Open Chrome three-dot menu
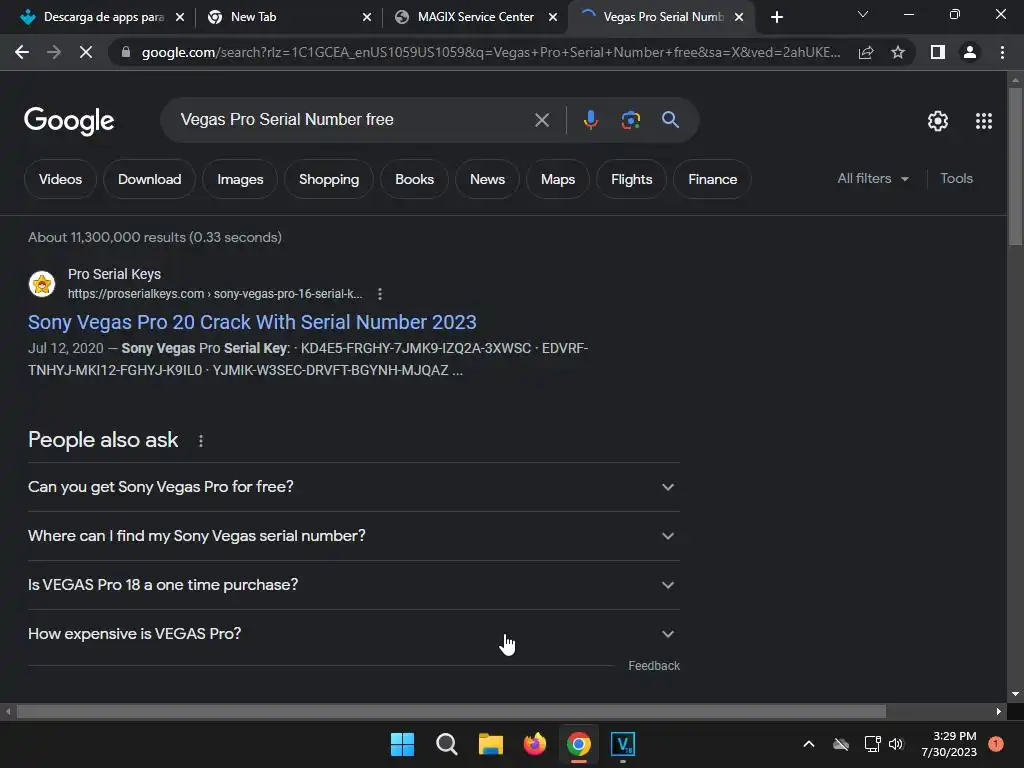 1002,52
